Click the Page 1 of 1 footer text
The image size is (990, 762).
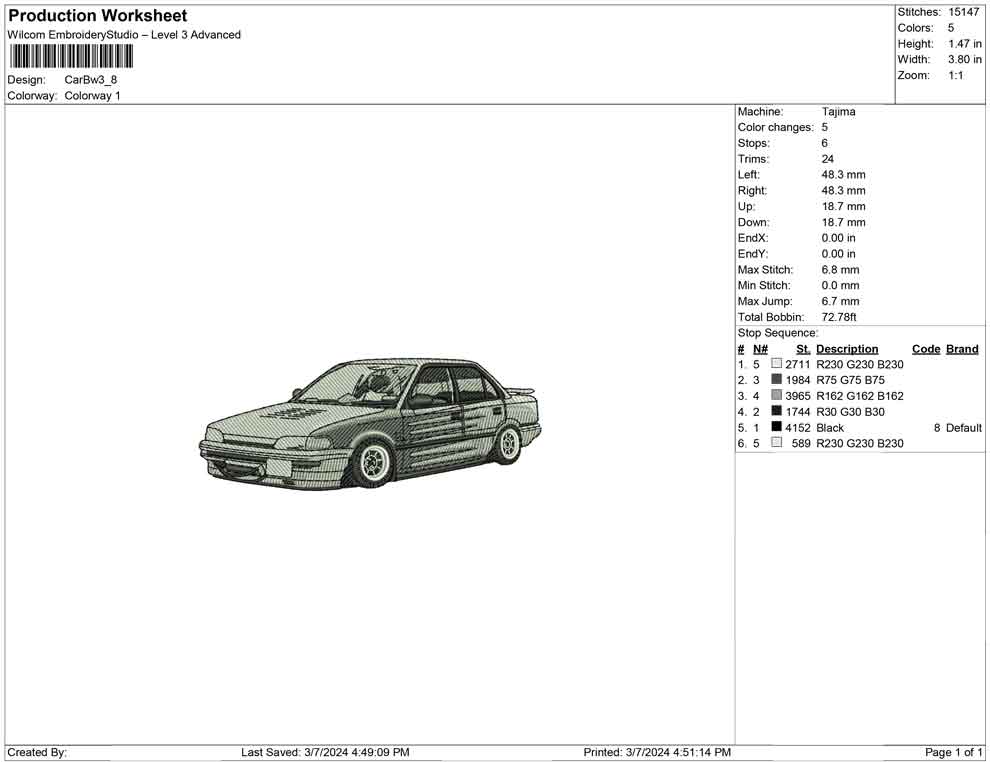tap(954, 752)
